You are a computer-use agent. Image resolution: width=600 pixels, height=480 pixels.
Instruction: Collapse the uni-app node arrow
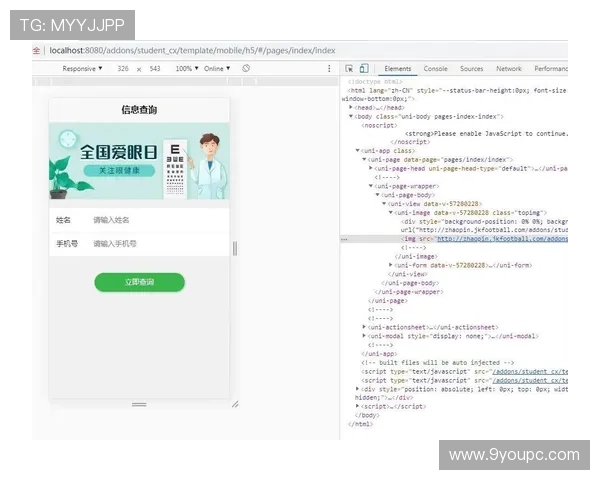tap(357, 151)
